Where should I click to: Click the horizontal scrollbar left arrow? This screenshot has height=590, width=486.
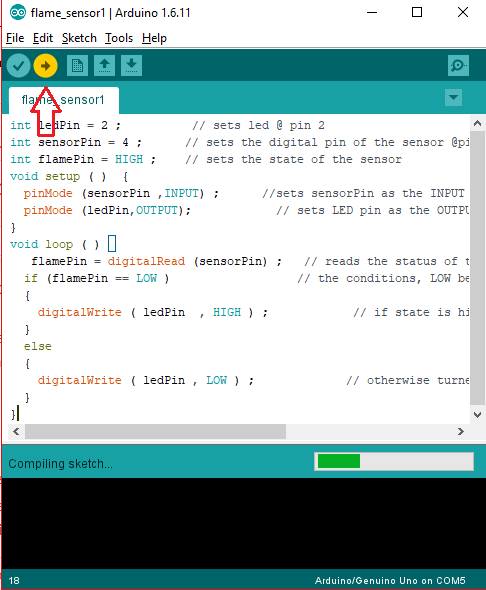click(x=16, y=431)
